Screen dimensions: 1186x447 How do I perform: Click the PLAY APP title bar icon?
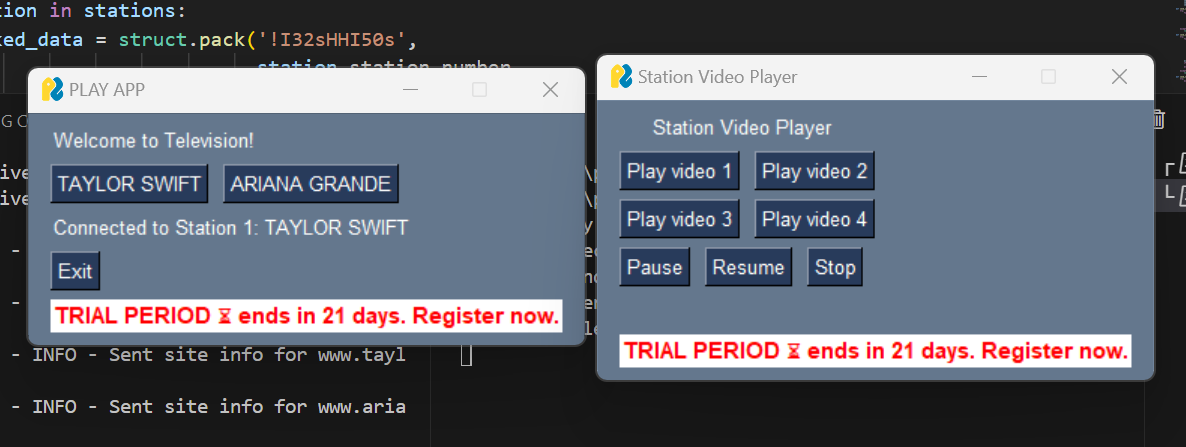point(52,90)
